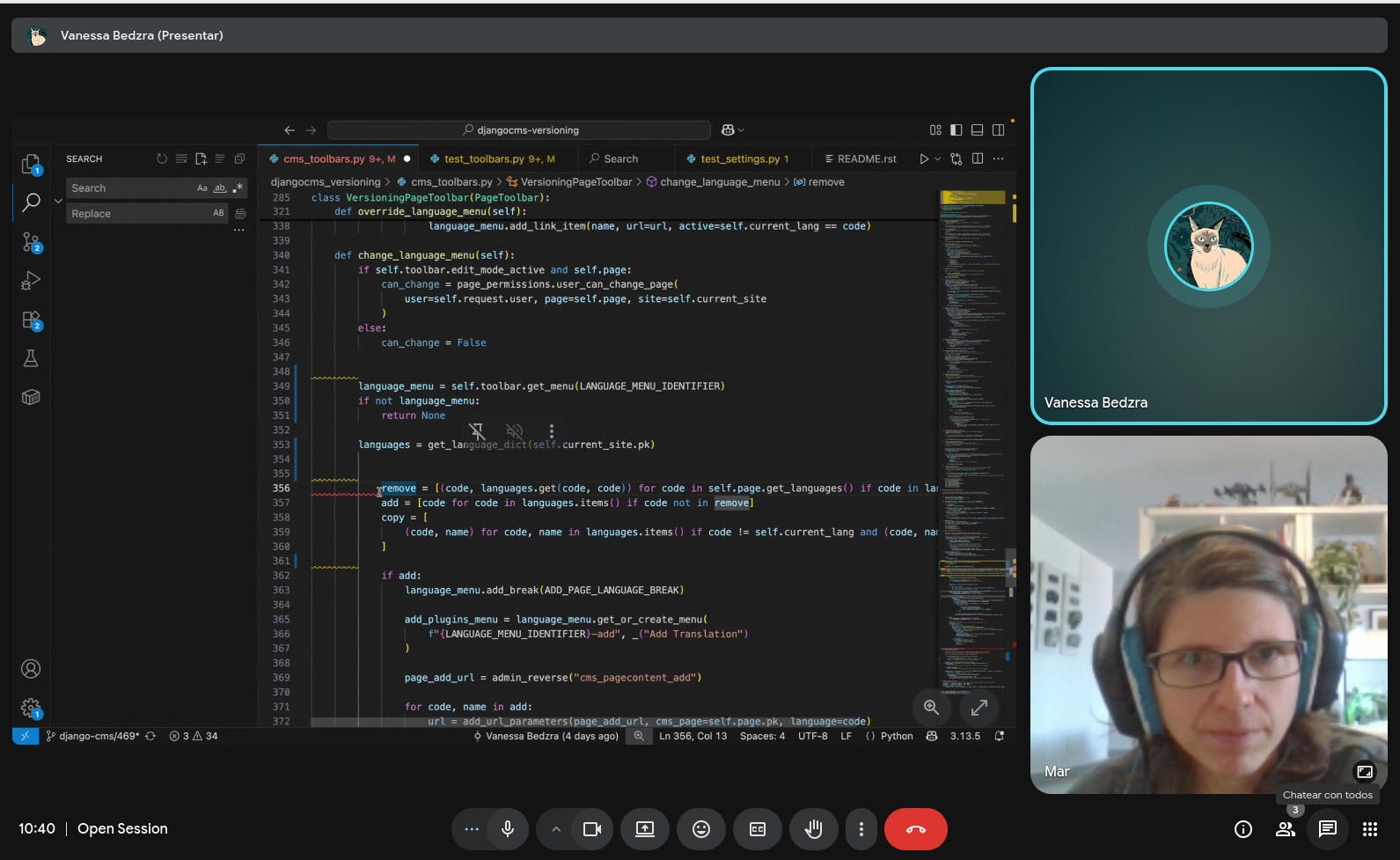The width and height of the screenshot is (1400, 860).
Task: Send reaction emoji button
Action: (701, 829)
